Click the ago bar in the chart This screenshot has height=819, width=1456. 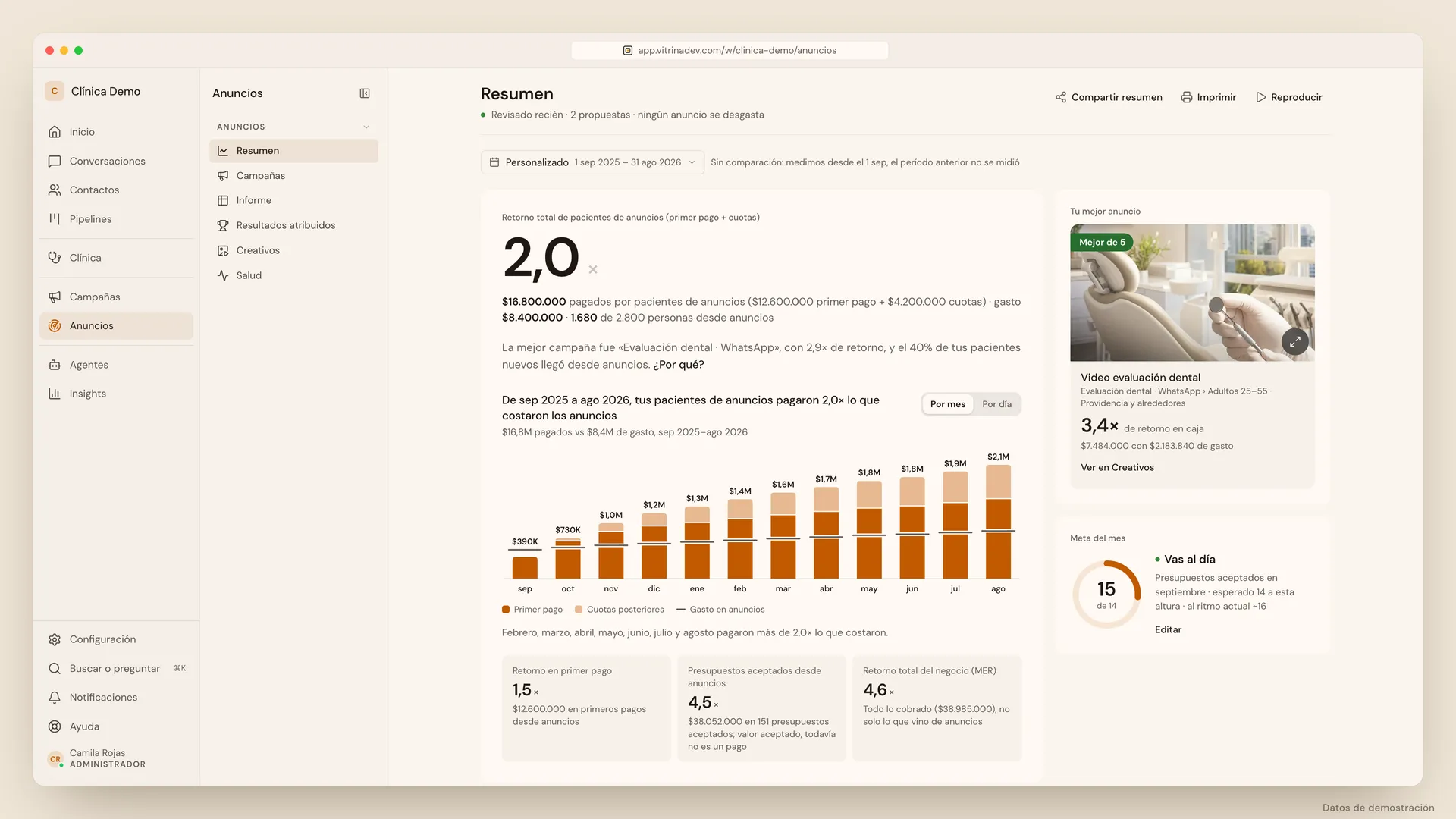pos(998,522)
